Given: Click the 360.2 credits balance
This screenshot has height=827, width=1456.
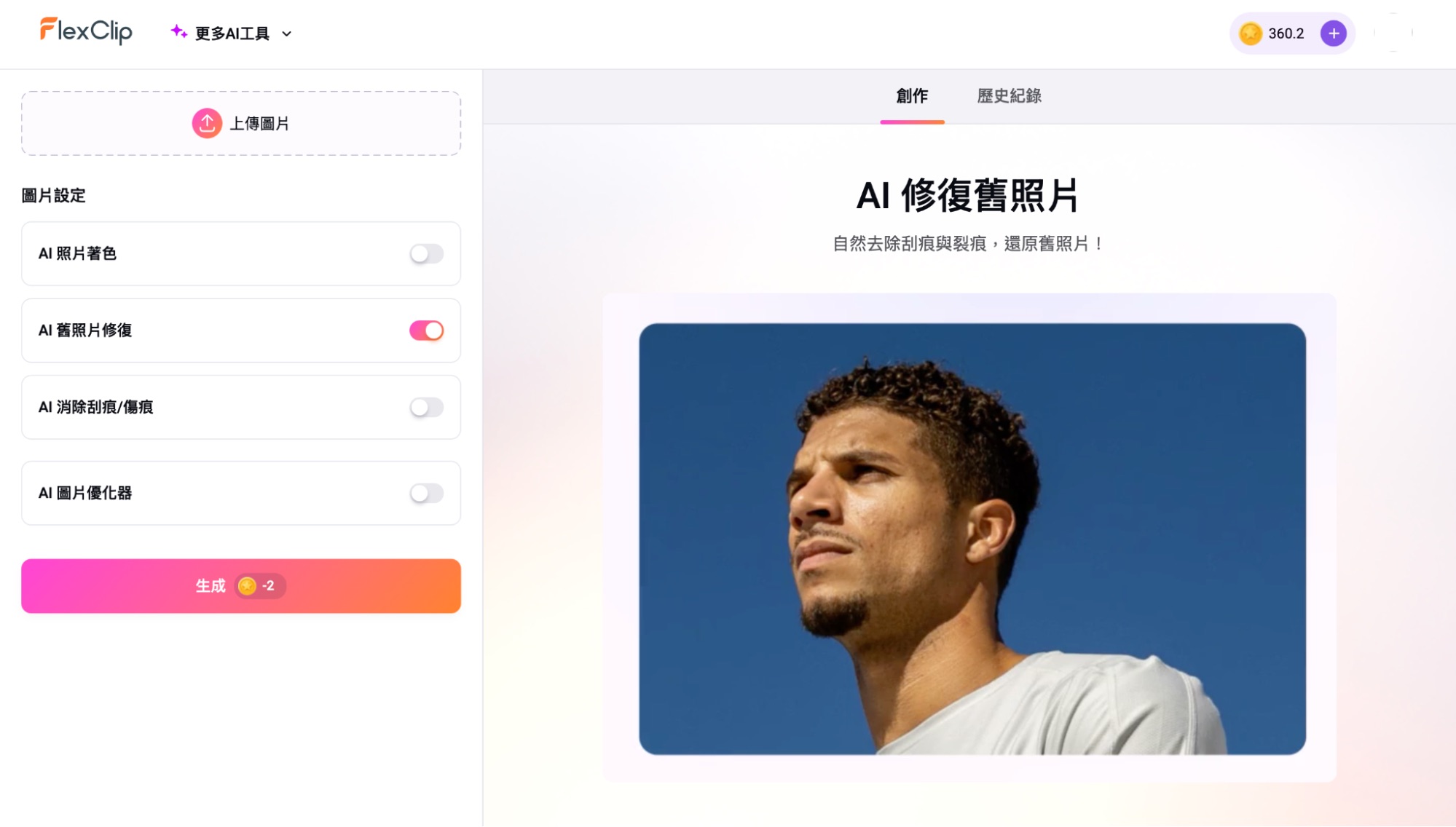Looking at the screenshot, I should pyautogui.click(x=1286, y=33).
